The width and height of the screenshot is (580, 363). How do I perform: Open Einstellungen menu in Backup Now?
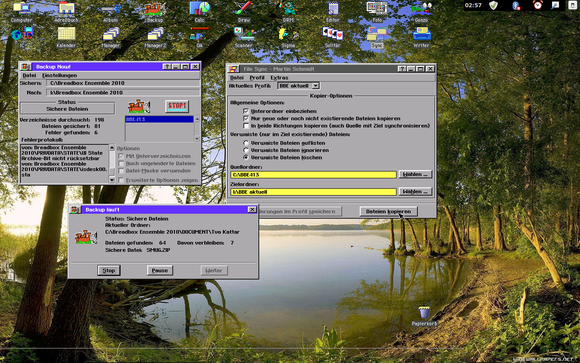point(60,75)
